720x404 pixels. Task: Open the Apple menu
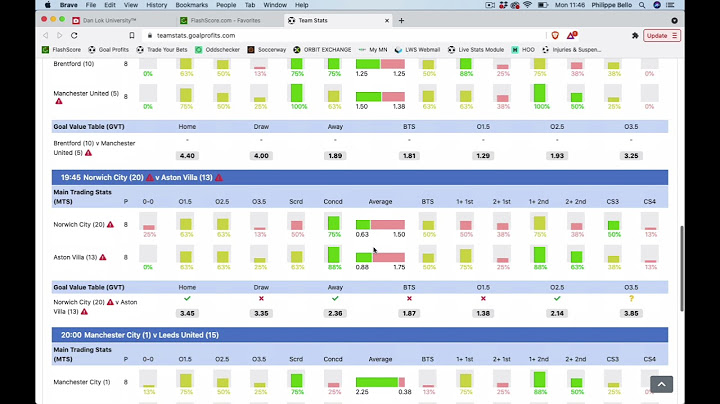point(48,5)
